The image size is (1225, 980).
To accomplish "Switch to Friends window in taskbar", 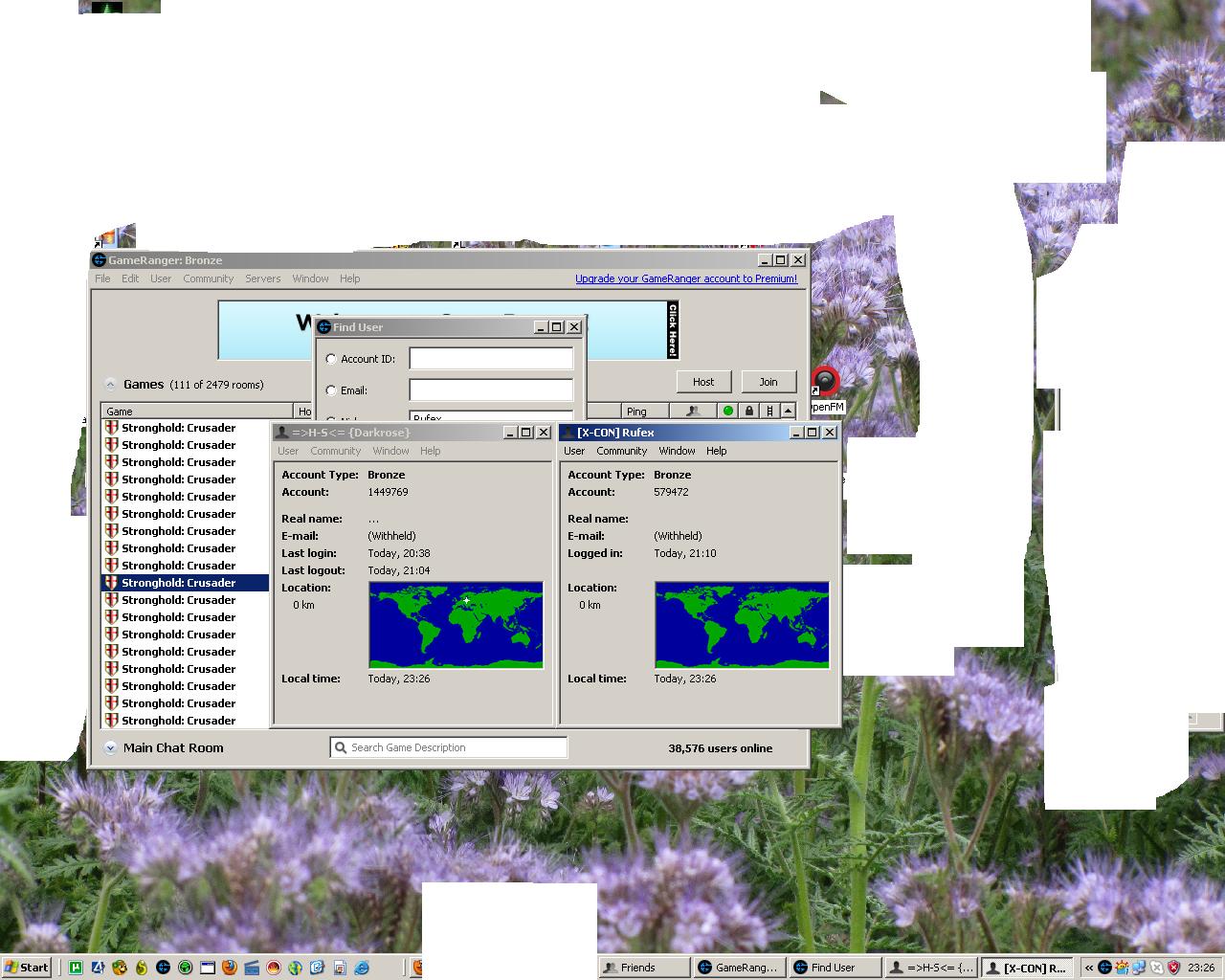I will tap(643, 968).
